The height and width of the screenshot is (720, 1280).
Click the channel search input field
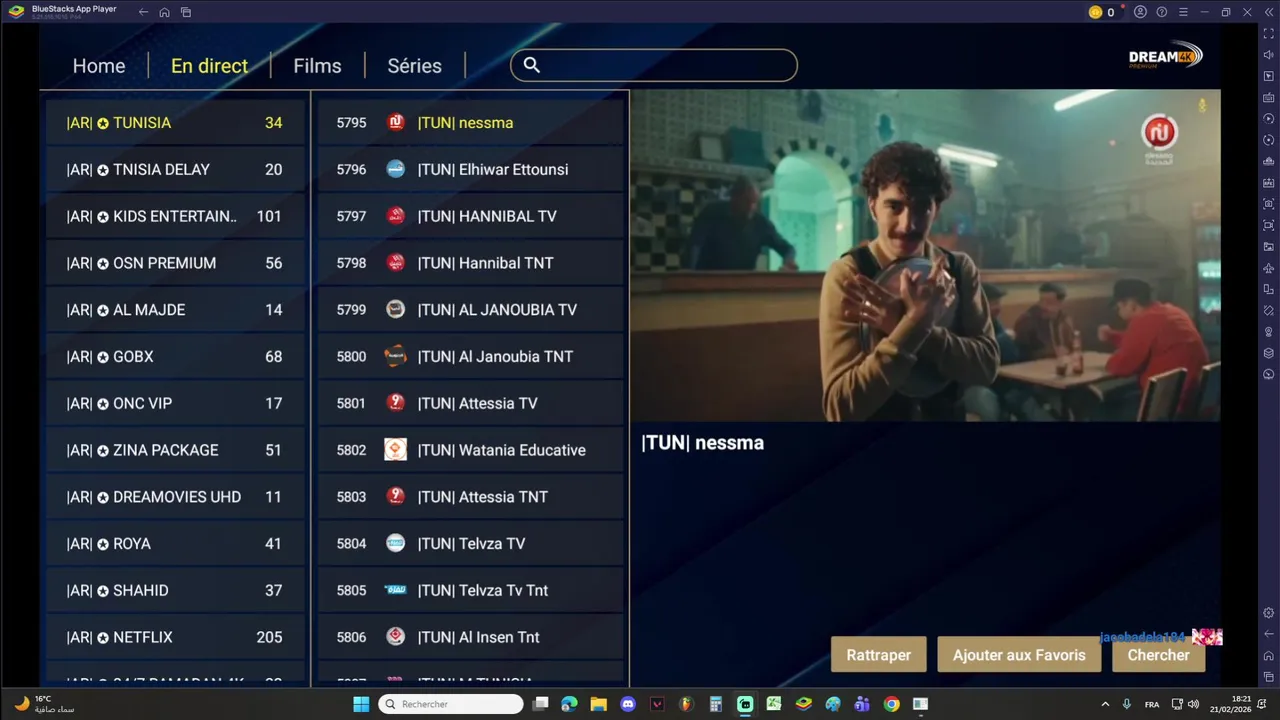tap(654, 65)
